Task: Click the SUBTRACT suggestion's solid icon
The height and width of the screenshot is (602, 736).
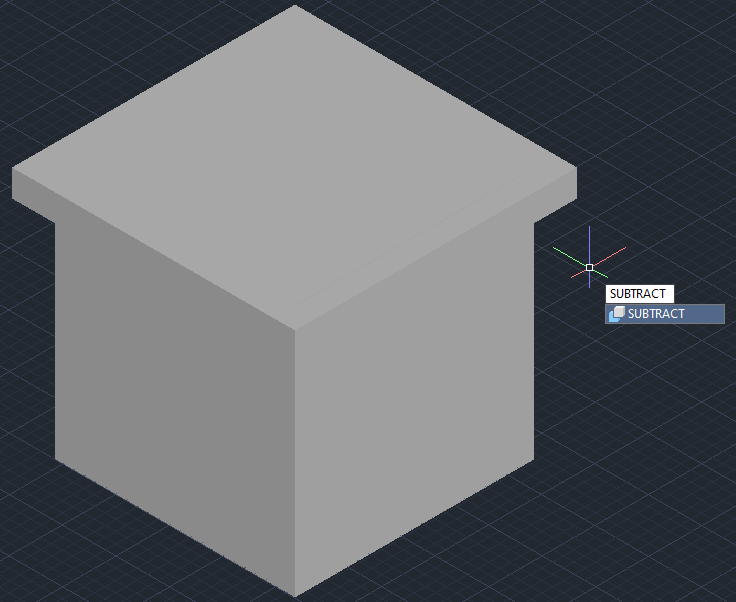Action: 617,314
